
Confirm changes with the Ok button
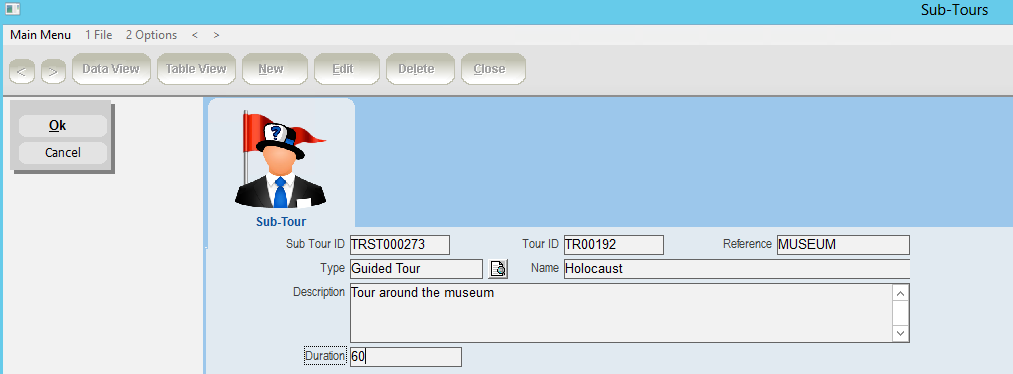[x=63, y=126]
